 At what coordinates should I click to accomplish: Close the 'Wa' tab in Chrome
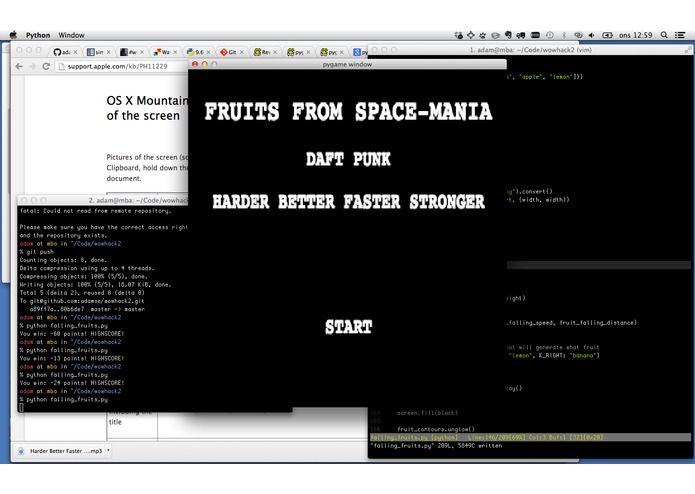click(x=175, y=52)
